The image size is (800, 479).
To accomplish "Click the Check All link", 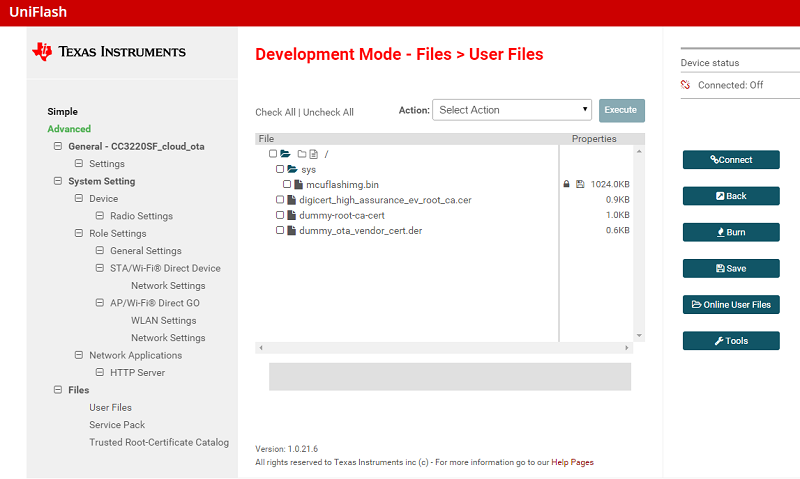I will tap(275, 112).
